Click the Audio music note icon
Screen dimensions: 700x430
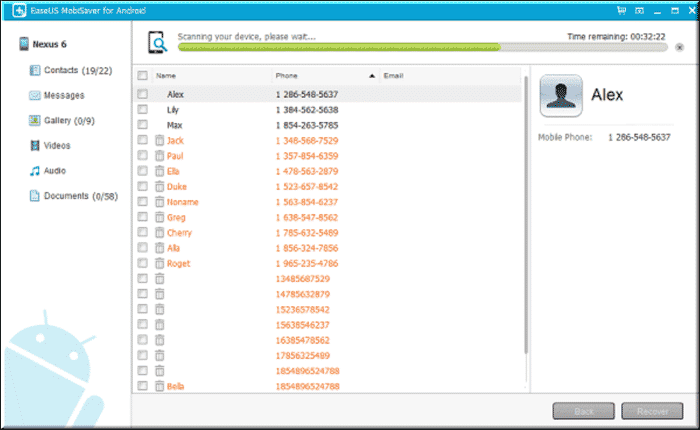[x=34, y=171]
